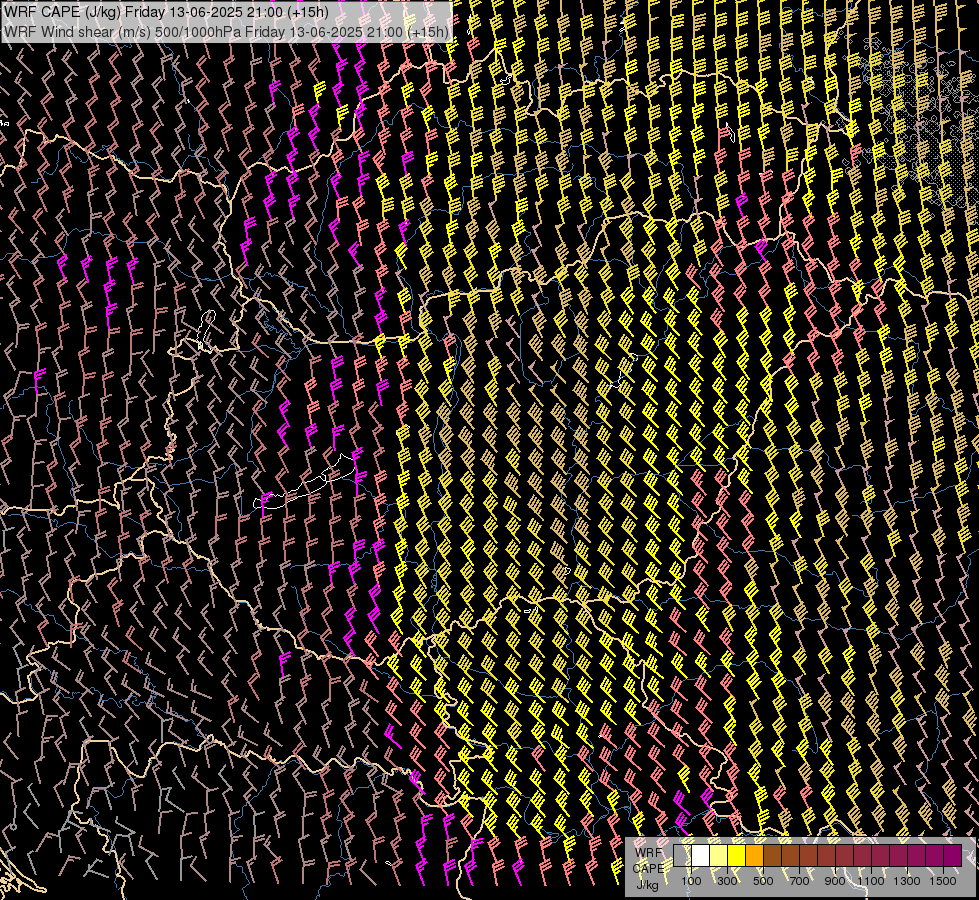Select the white legend swatch
This screenshot has width=979, height=900.
(x=701, y=855)
